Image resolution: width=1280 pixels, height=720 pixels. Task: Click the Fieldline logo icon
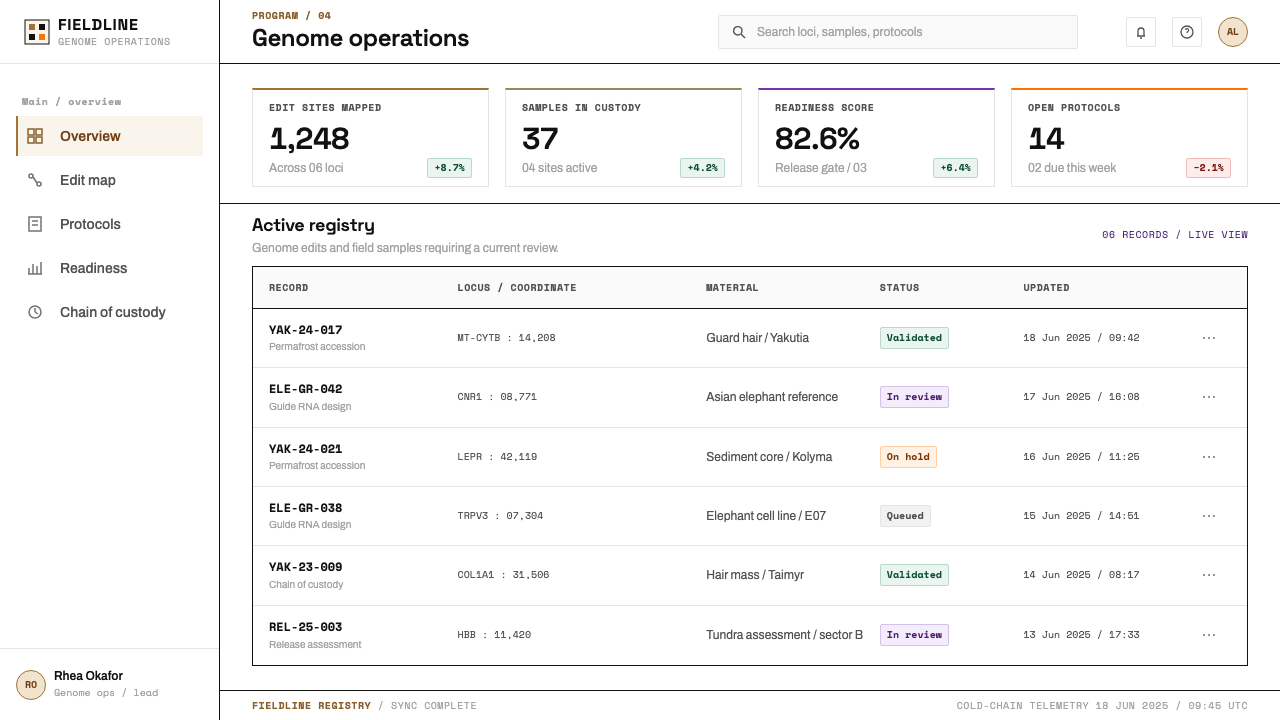(x=37, y=32)
